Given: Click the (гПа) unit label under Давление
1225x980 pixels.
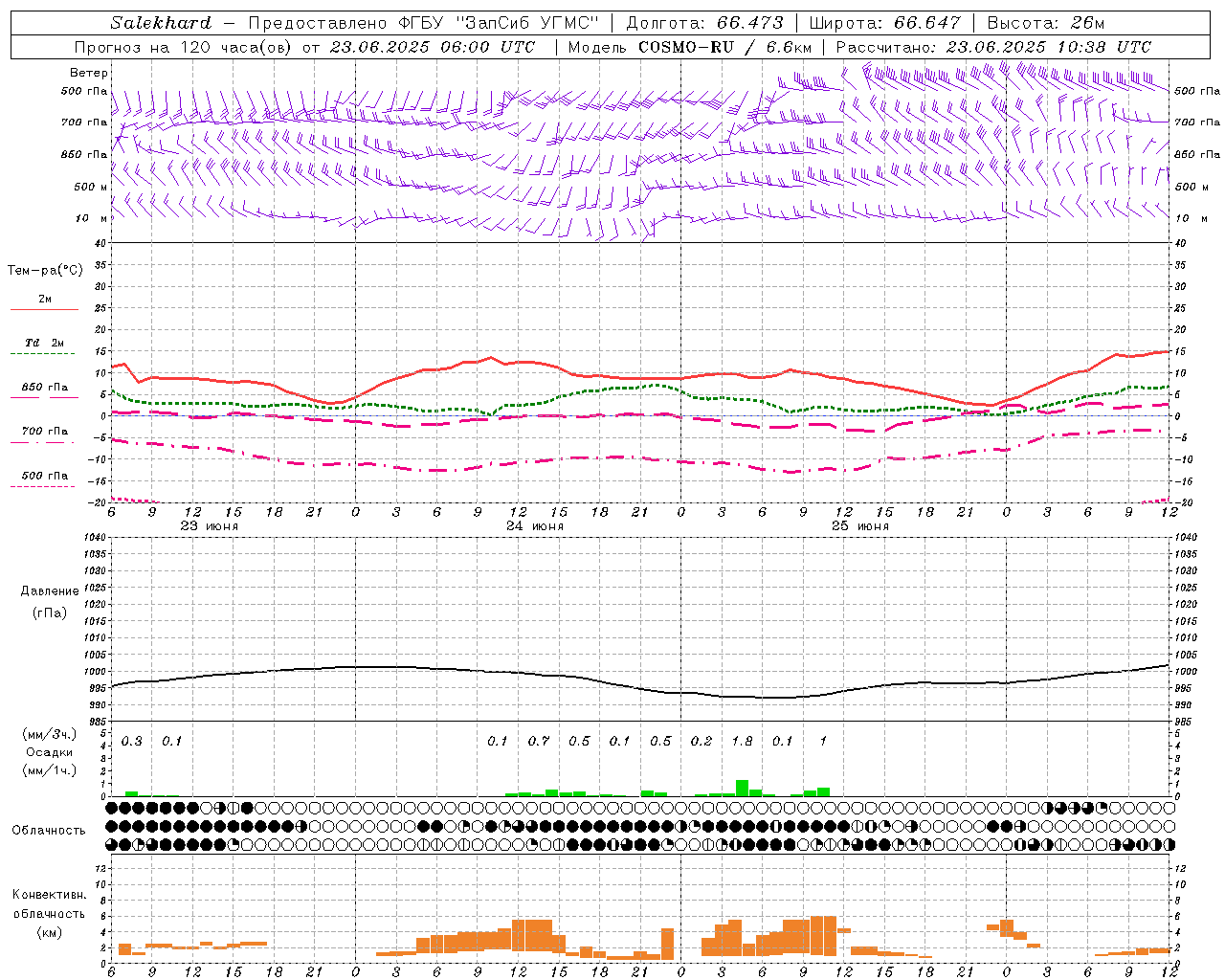Looking at the screenshot, I should click(50, 612).
